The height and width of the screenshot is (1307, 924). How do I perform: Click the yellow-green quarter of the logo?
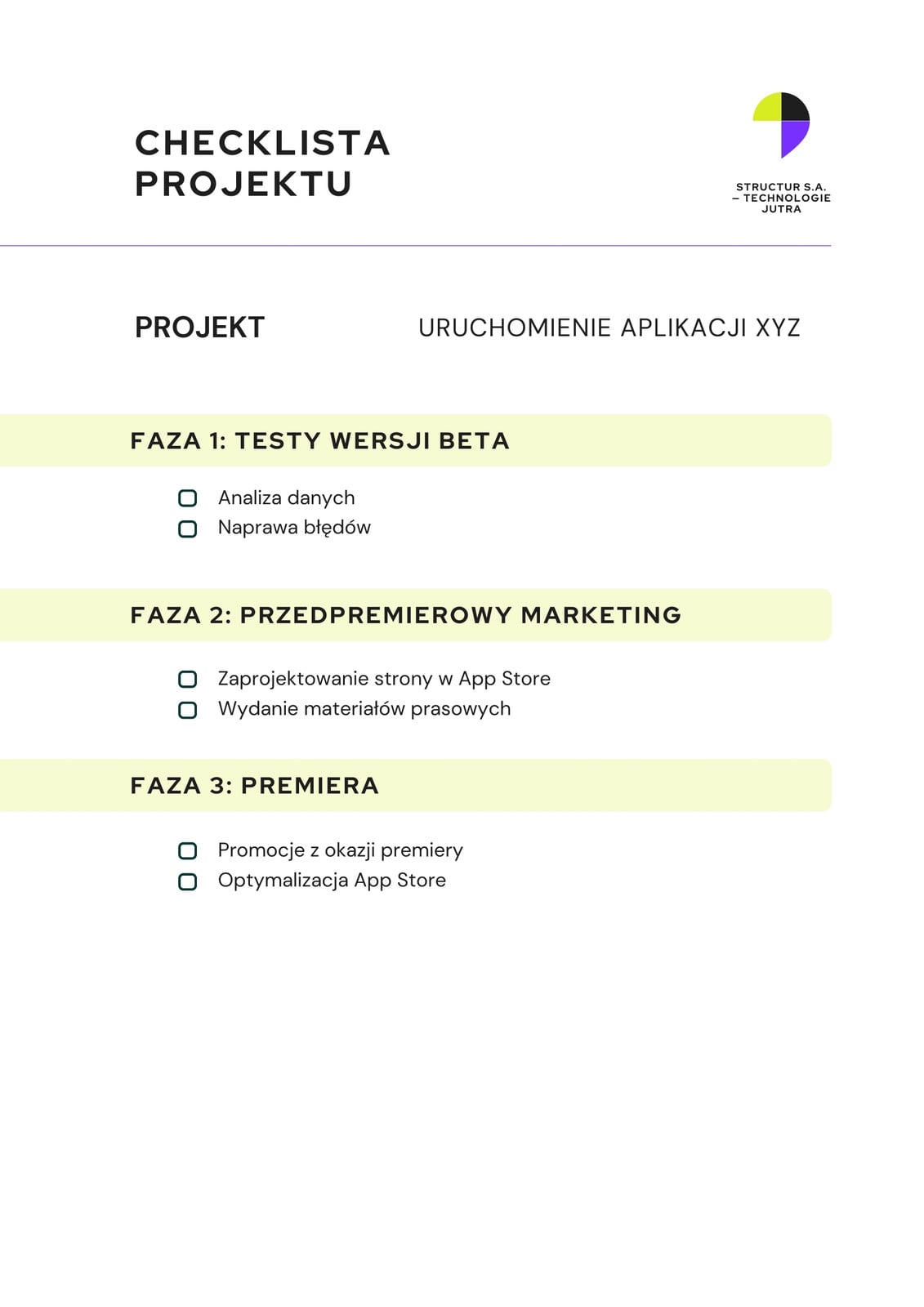tap(767, 107)
